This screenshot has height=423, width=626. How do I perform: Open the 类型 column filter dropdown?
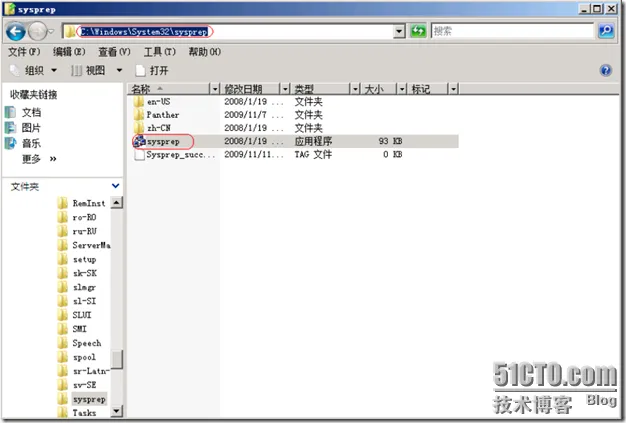355,89
